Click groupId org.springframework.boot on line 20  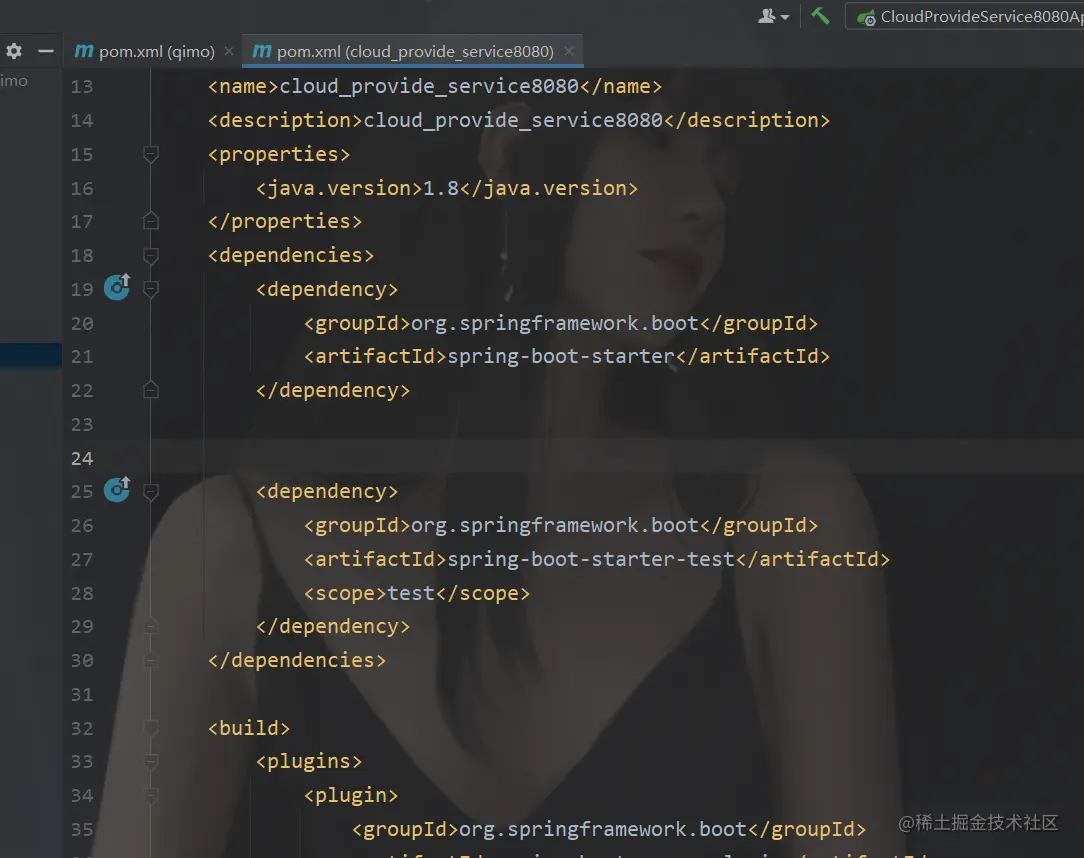(554, 324)
